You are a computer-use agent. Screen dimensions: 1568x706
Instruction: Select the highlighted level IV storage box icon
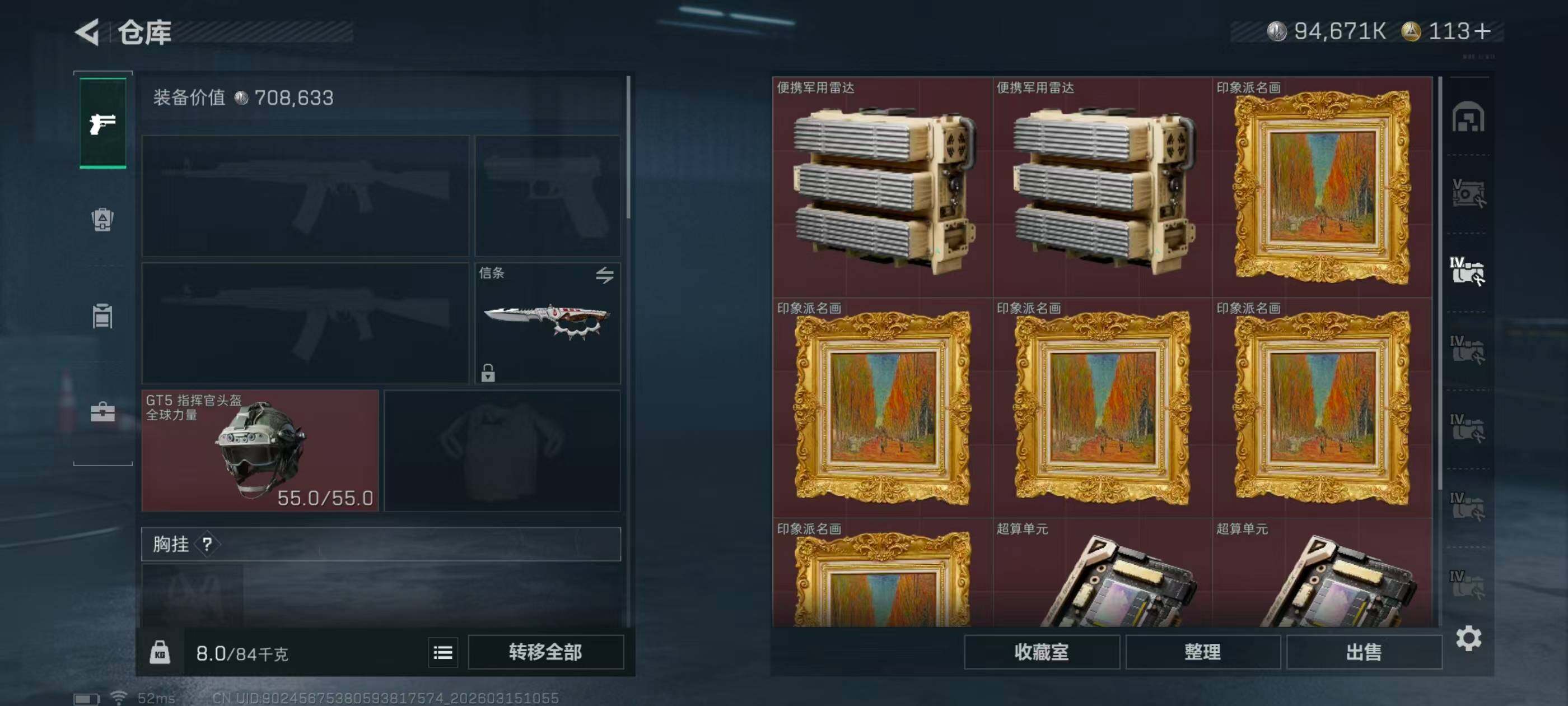[1467, 272]
